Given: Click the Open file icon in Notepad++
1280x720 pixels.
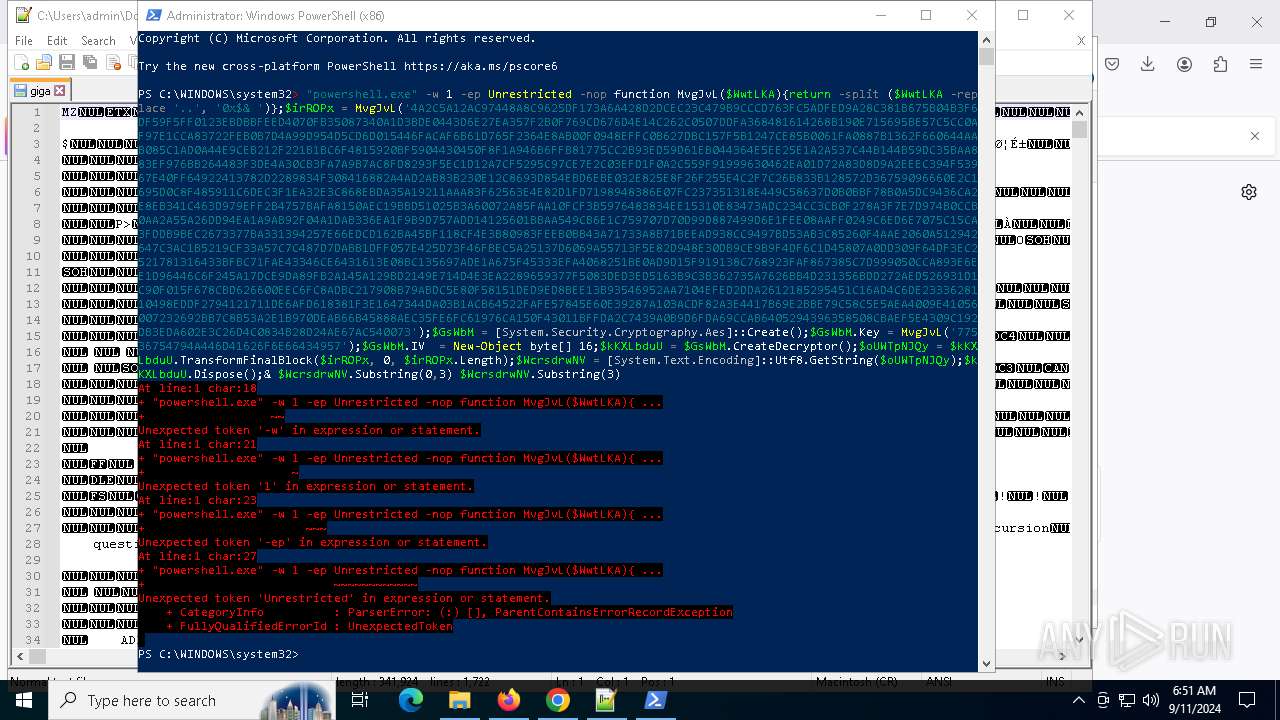Looking at the screenshot, I should pyautogui.click(x=45, y=63).
